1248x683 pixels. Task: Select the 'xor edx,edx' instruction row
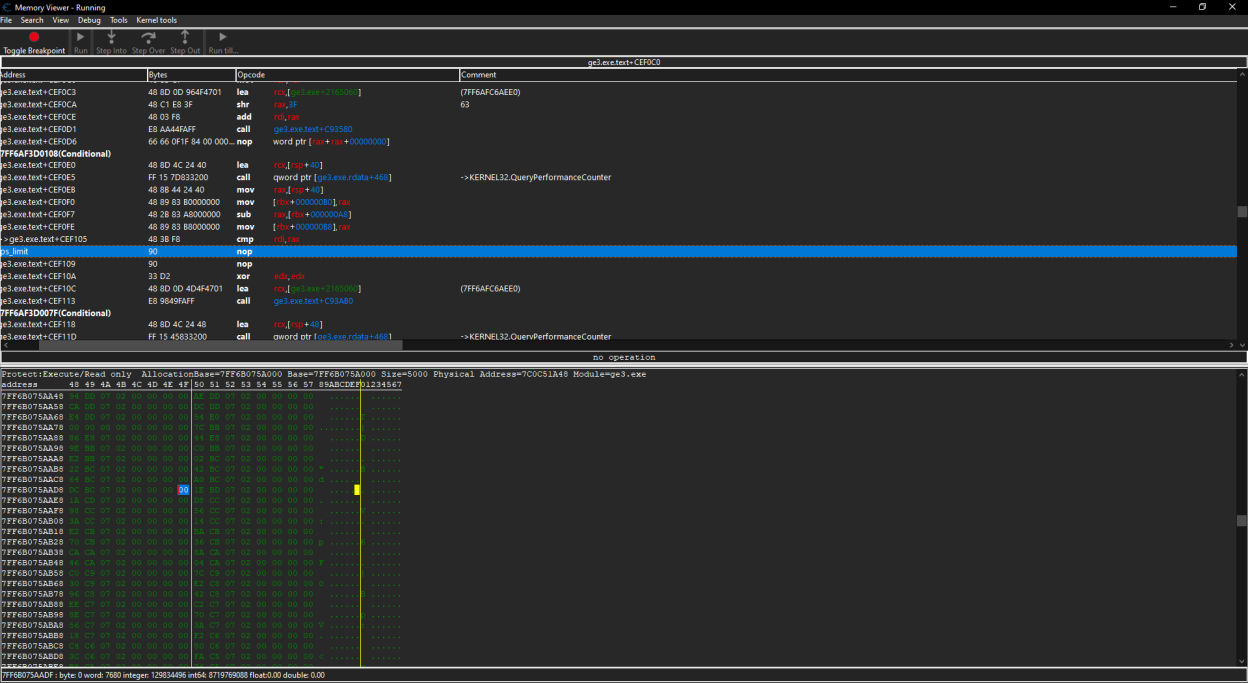618,276
